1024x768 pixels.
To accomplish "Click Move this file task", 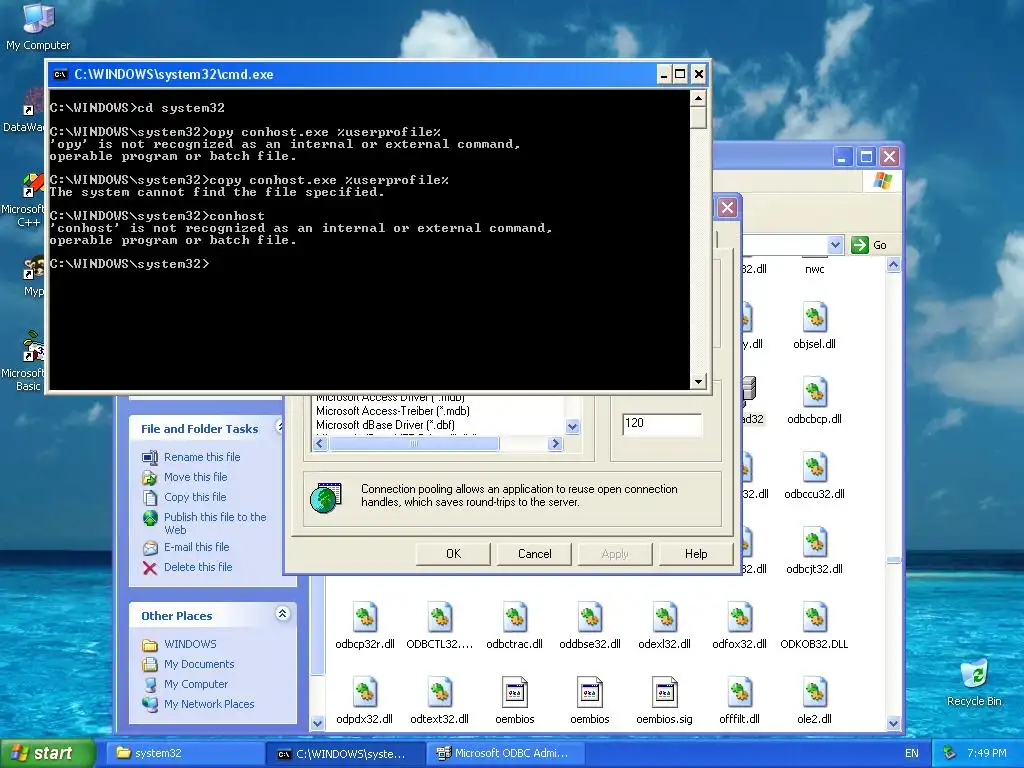I will [195, 477].
